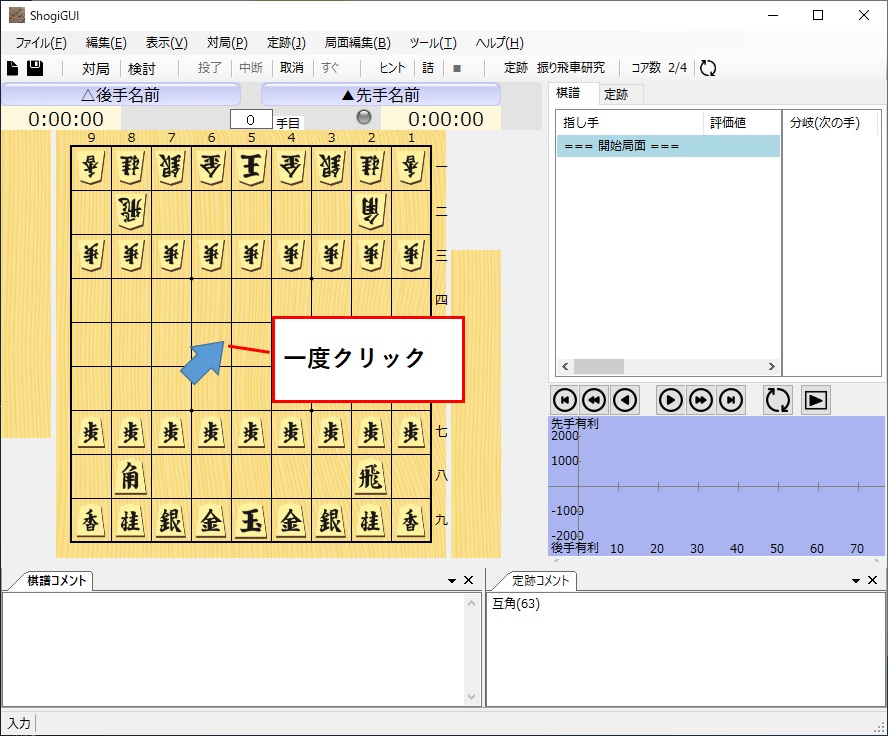Step forward one move button

(671, 400)
